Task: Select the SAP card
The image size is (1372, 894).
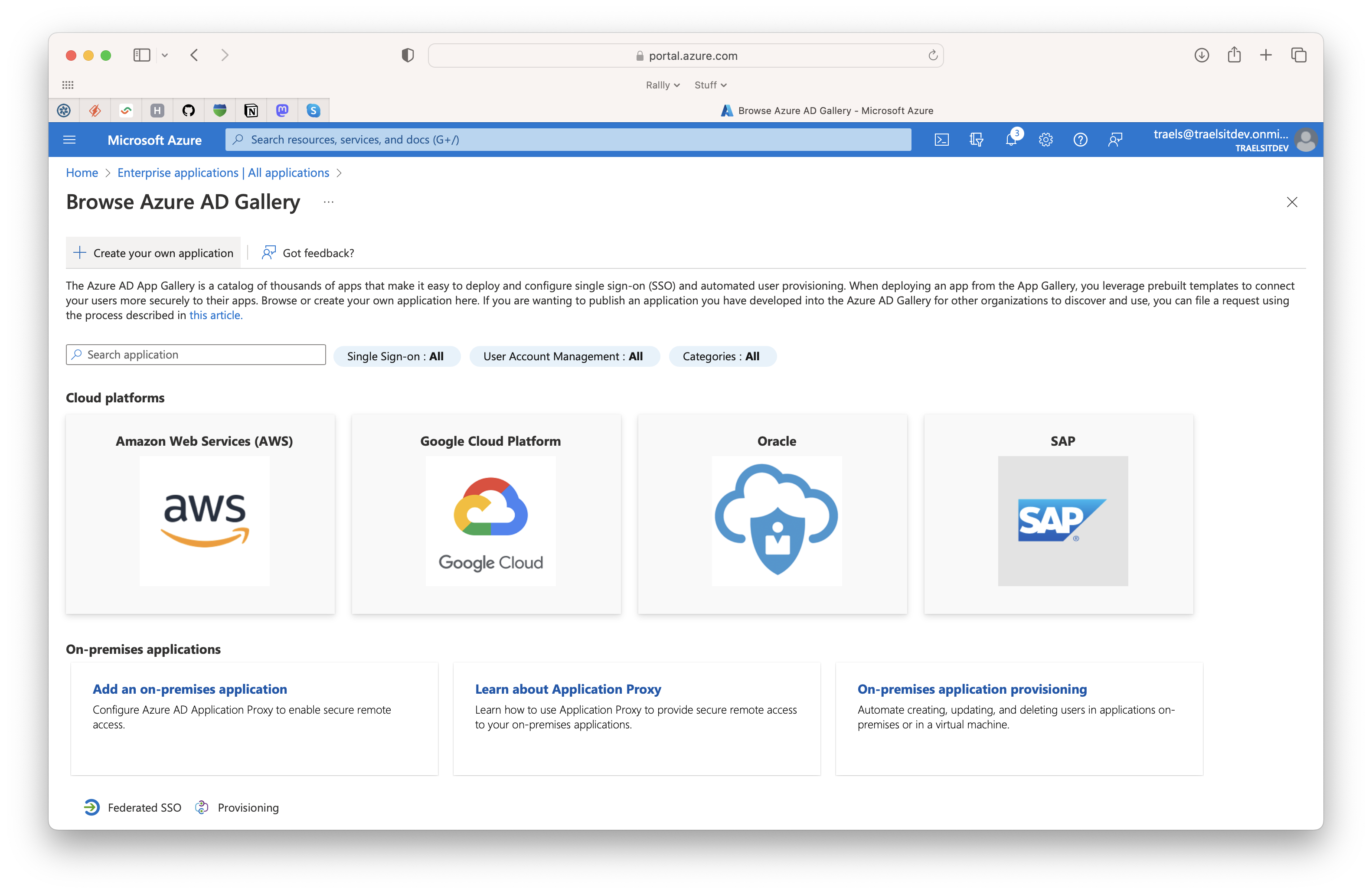Action: coord(1058,514)
